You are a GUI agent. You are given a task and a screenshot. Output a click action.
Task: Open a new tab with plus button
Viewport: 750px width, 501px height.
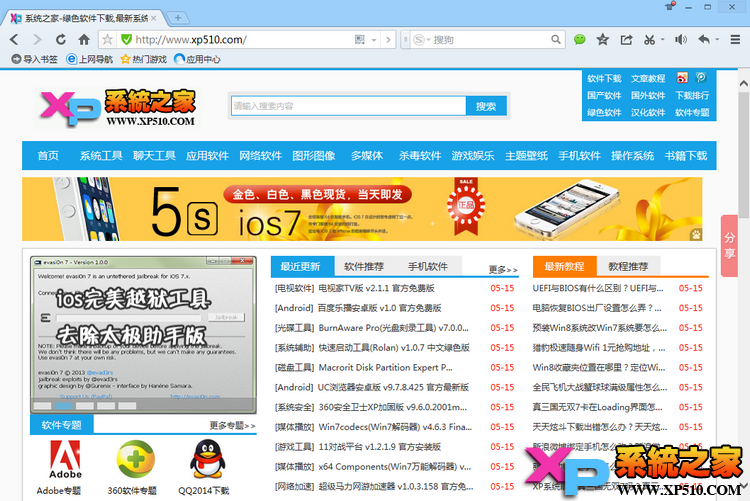[x=178, y=18]
